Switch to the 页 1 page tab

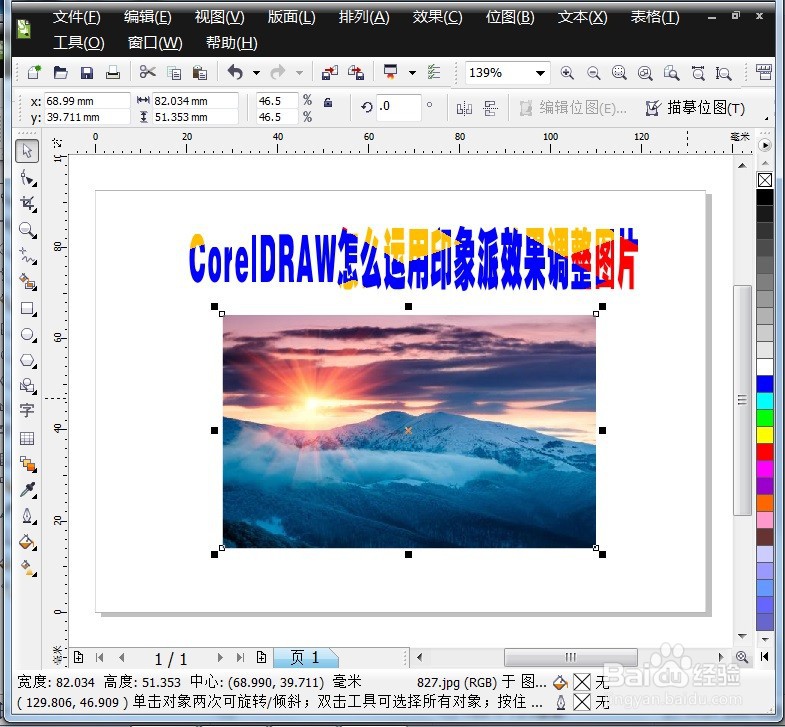point(305,657)
